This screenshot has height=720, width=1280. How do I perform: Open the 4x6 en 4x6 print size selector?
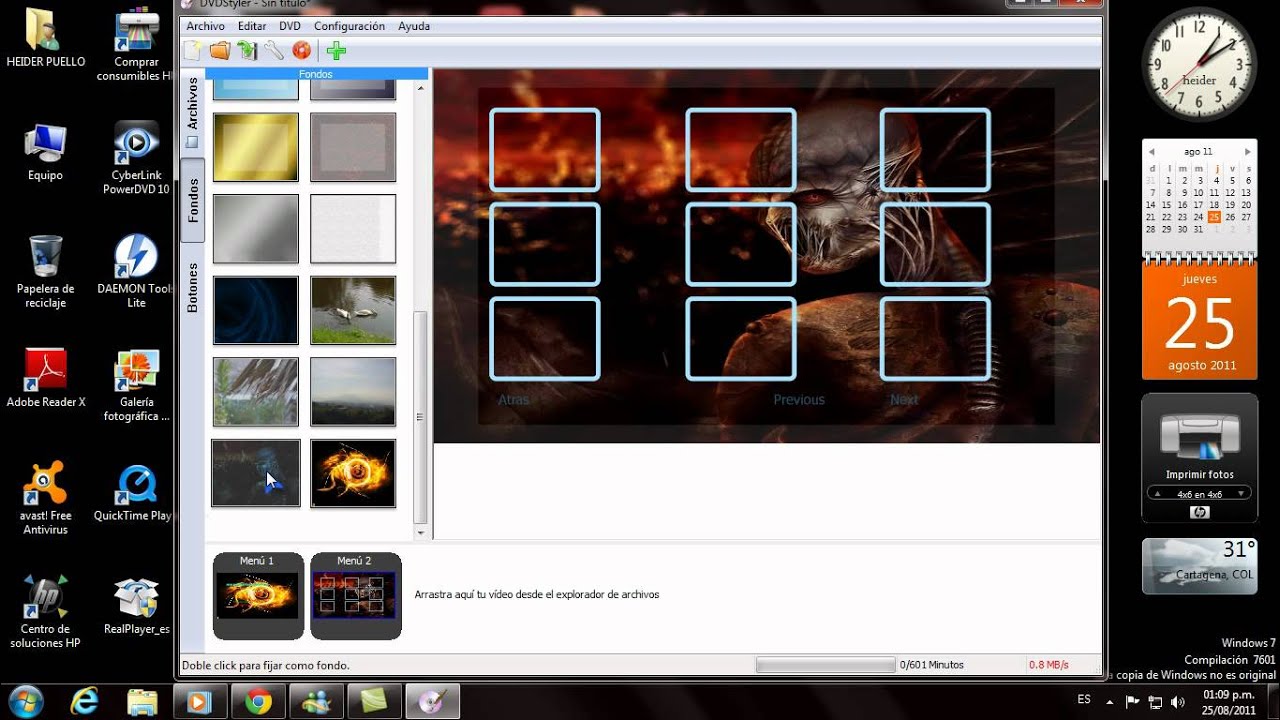(1199, 494)
